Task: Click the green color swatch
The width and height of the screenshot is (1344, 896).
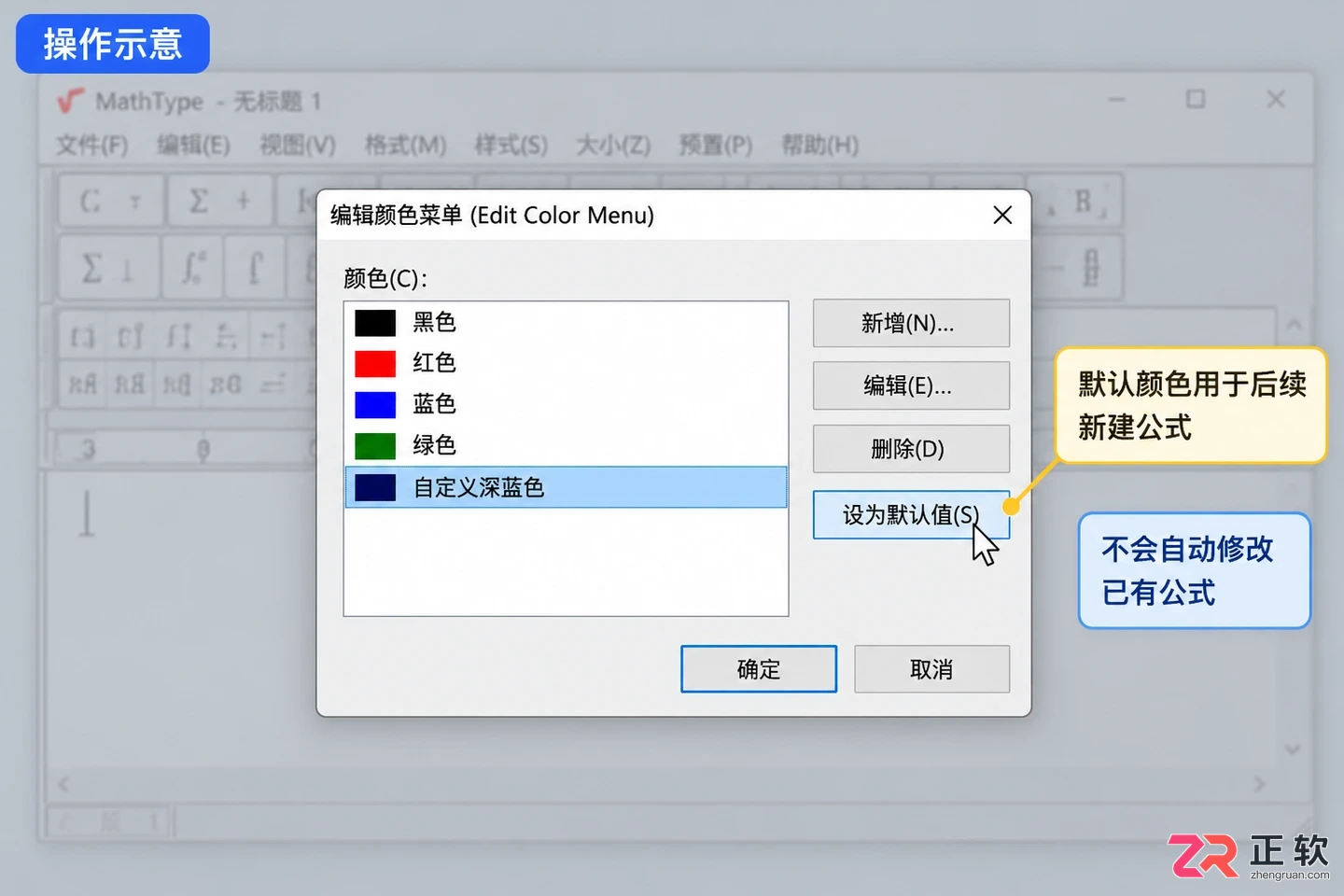Action: tap(375, 445)
